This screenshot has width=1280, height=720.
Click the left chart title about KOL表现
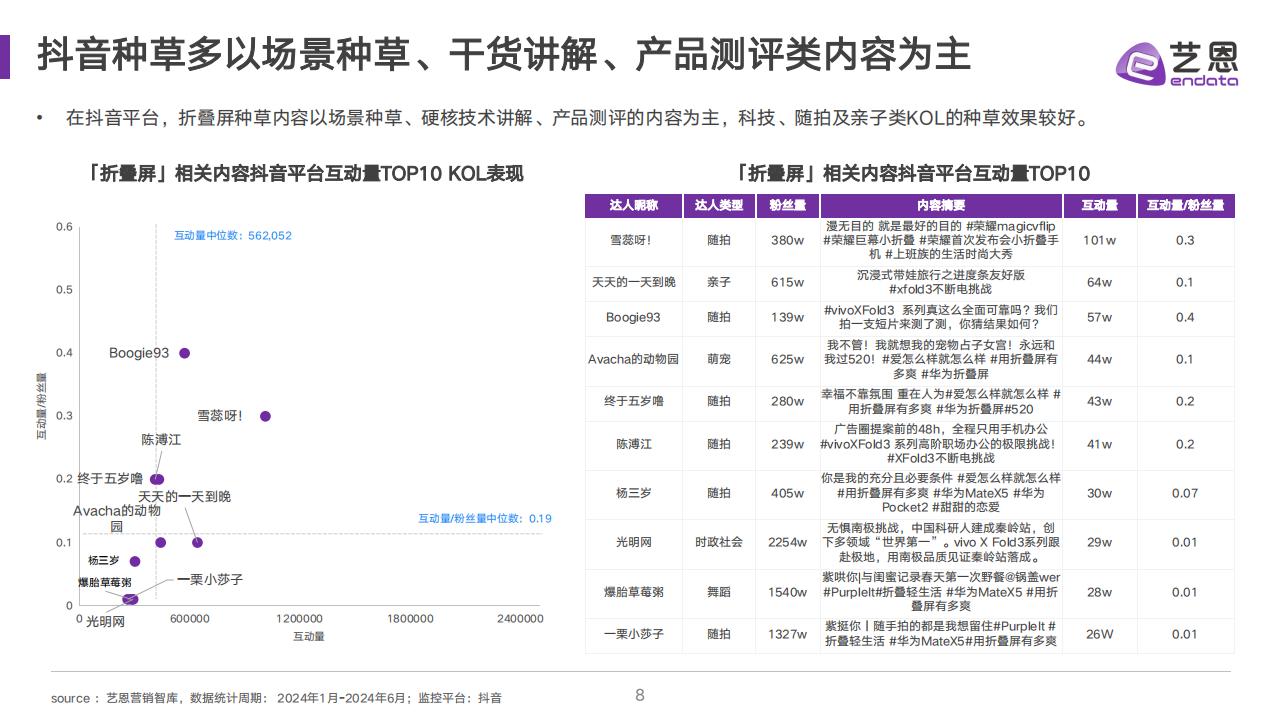pos(305,173)
